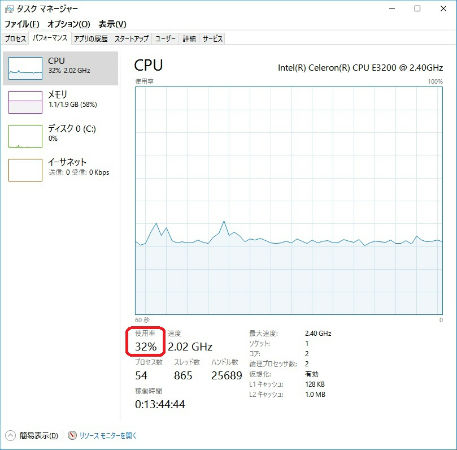Switch to the スタートアップ tab
The width and height of the screenshot is (457, 450).
point(131,39)
